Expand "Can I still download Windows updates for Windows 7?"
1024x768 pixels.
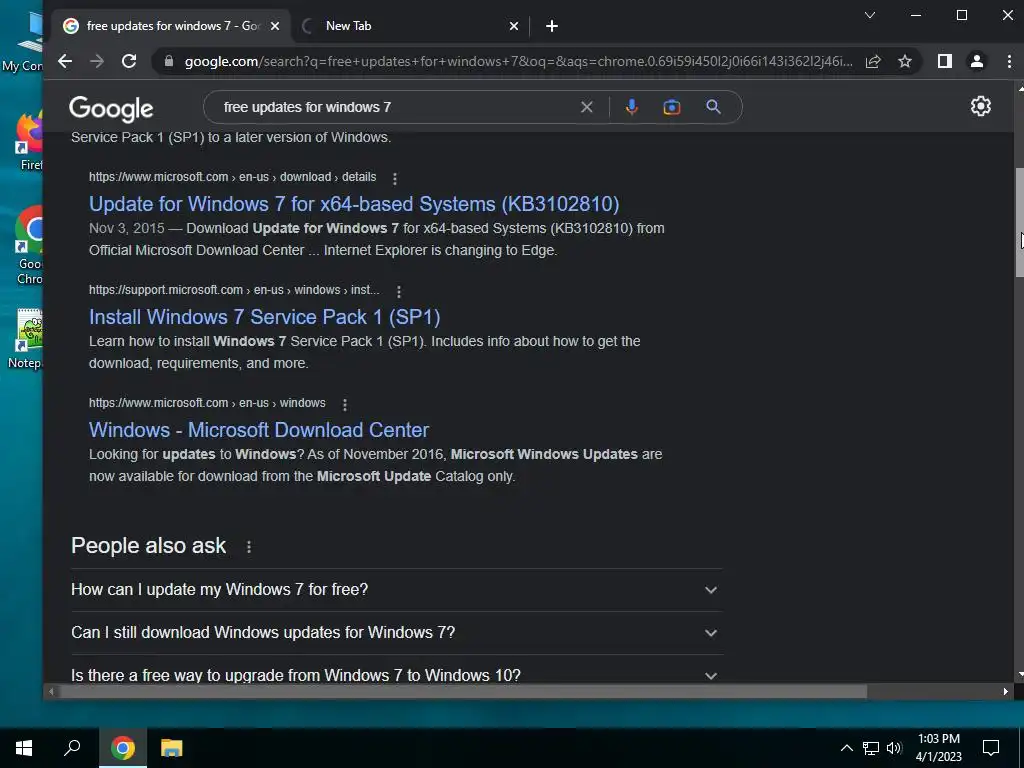(x=396, y=633)
